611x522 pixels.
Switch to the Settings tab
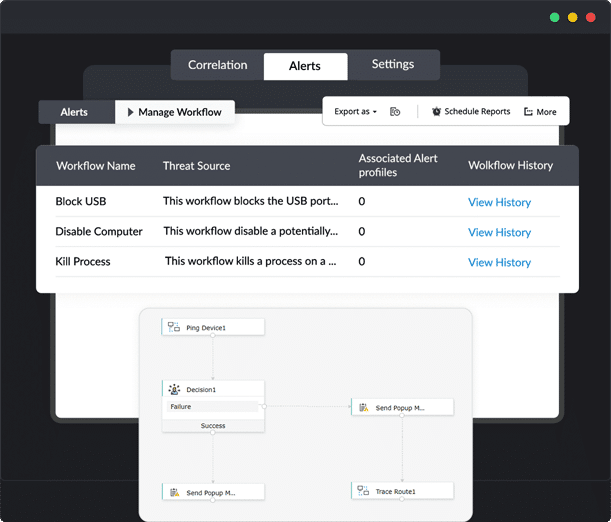[393, 64]
